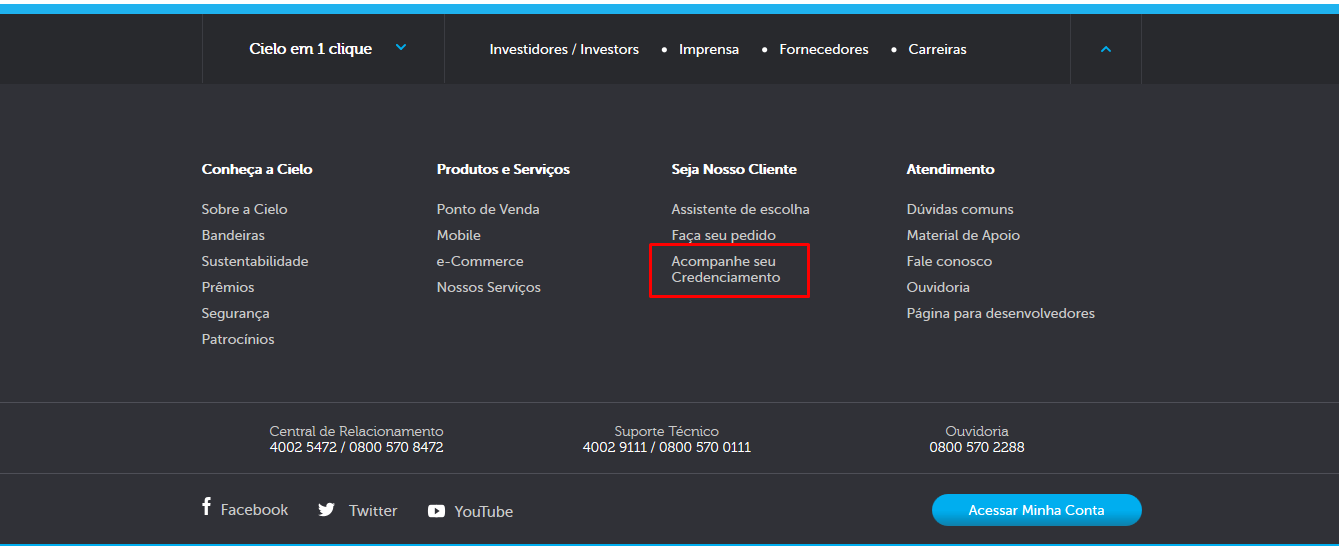Click the Seja Nosso Cliente heading

[734, 169]
